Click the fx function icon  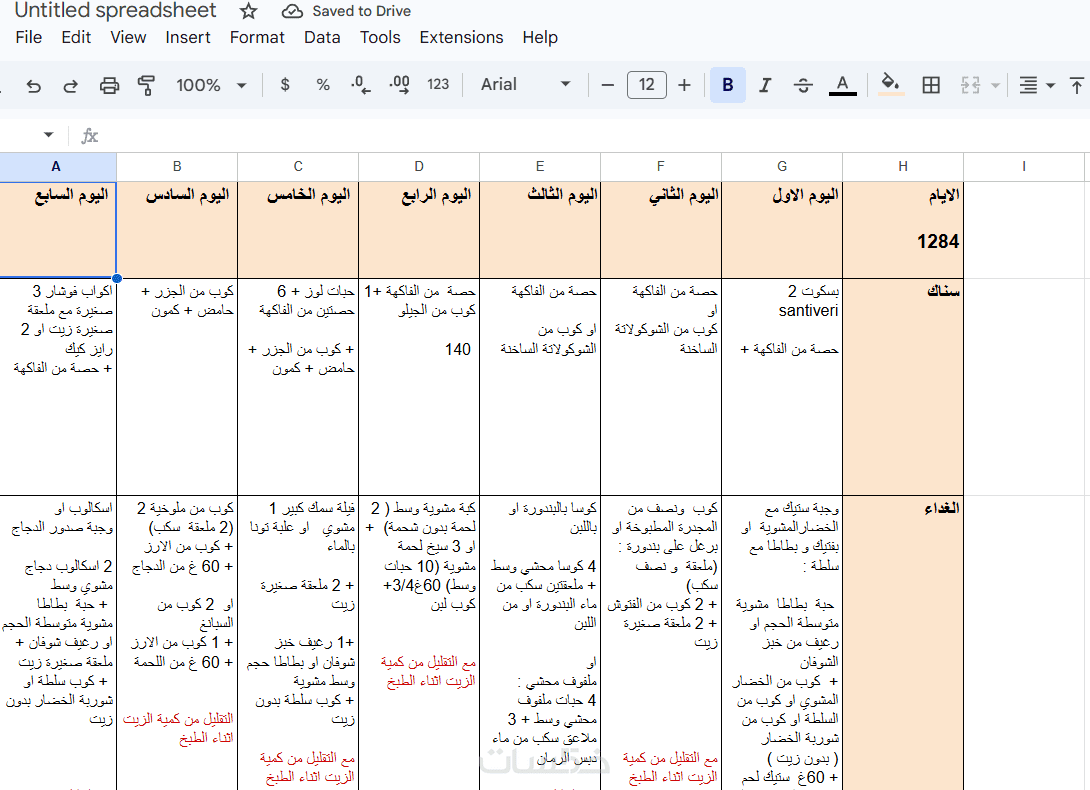click(90, 136)
